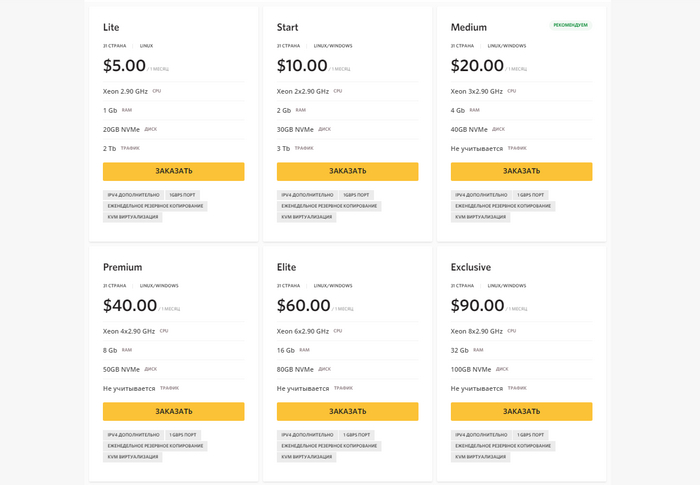This screenshot has width=700, height=485.
Task: Click the Exclusive plan title
Action: (471, 267)
